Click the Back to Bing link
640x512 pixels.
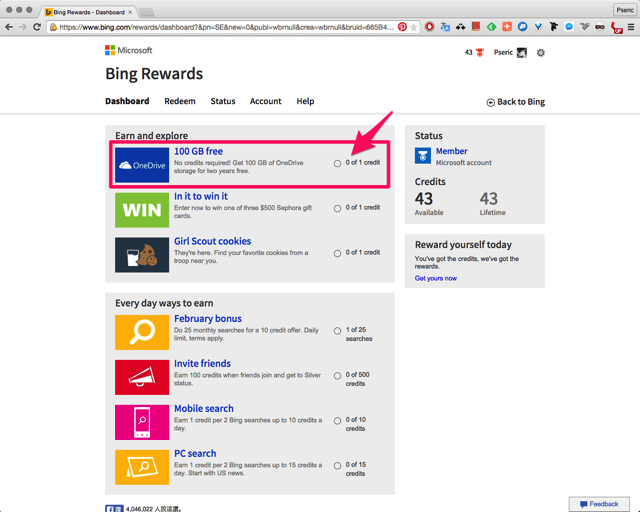point(516,102)
